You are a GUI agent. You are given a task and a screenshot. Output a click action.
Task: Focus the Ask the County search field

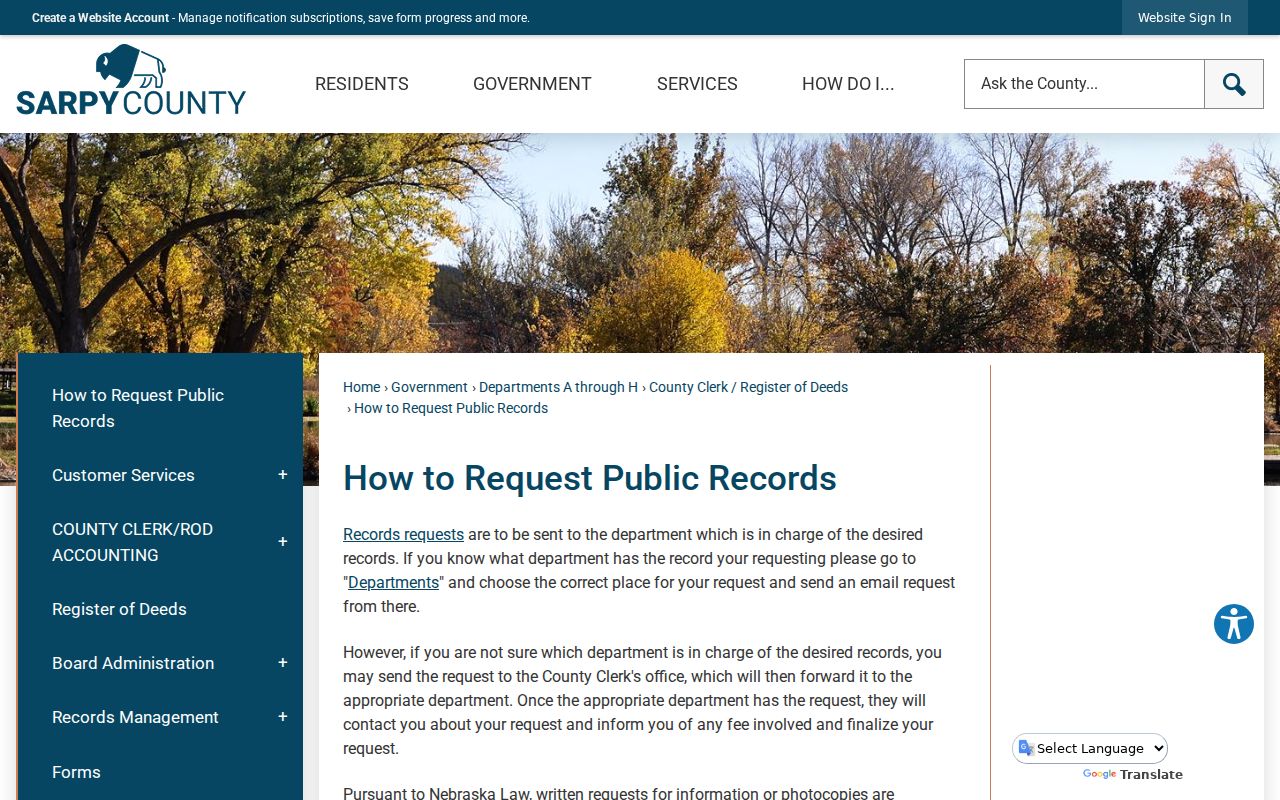point(1084,84)
